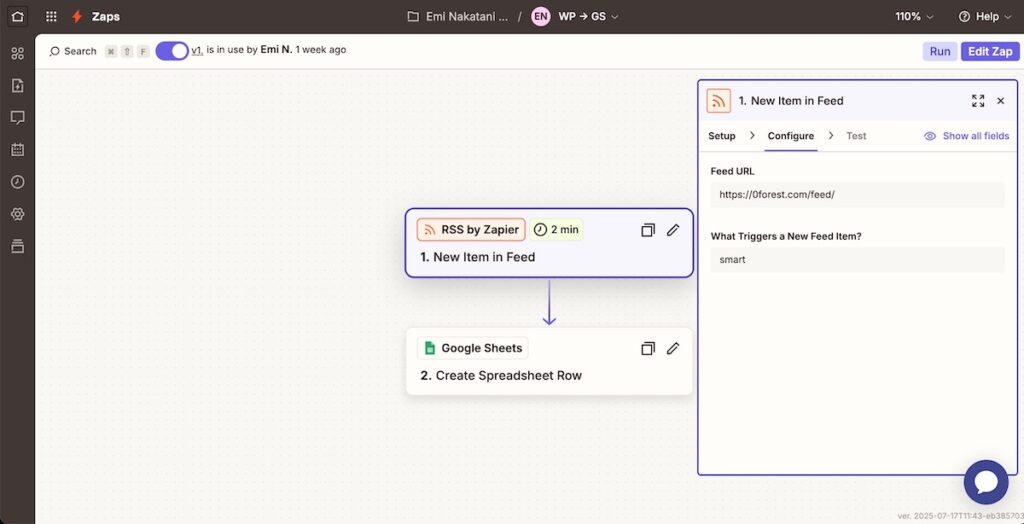Click the search magnifier icon

[x=55, y=51]
